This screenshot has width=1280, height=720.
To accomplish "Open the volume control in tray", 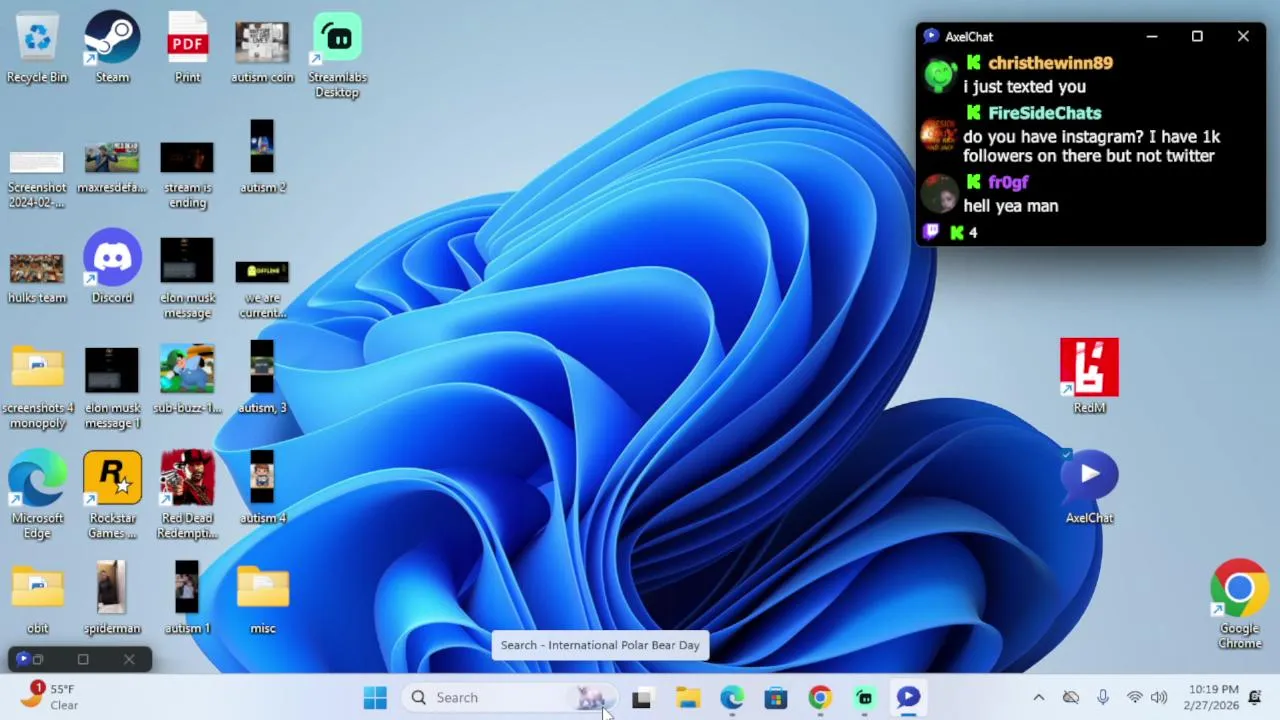I will (x=1159, y=698).
